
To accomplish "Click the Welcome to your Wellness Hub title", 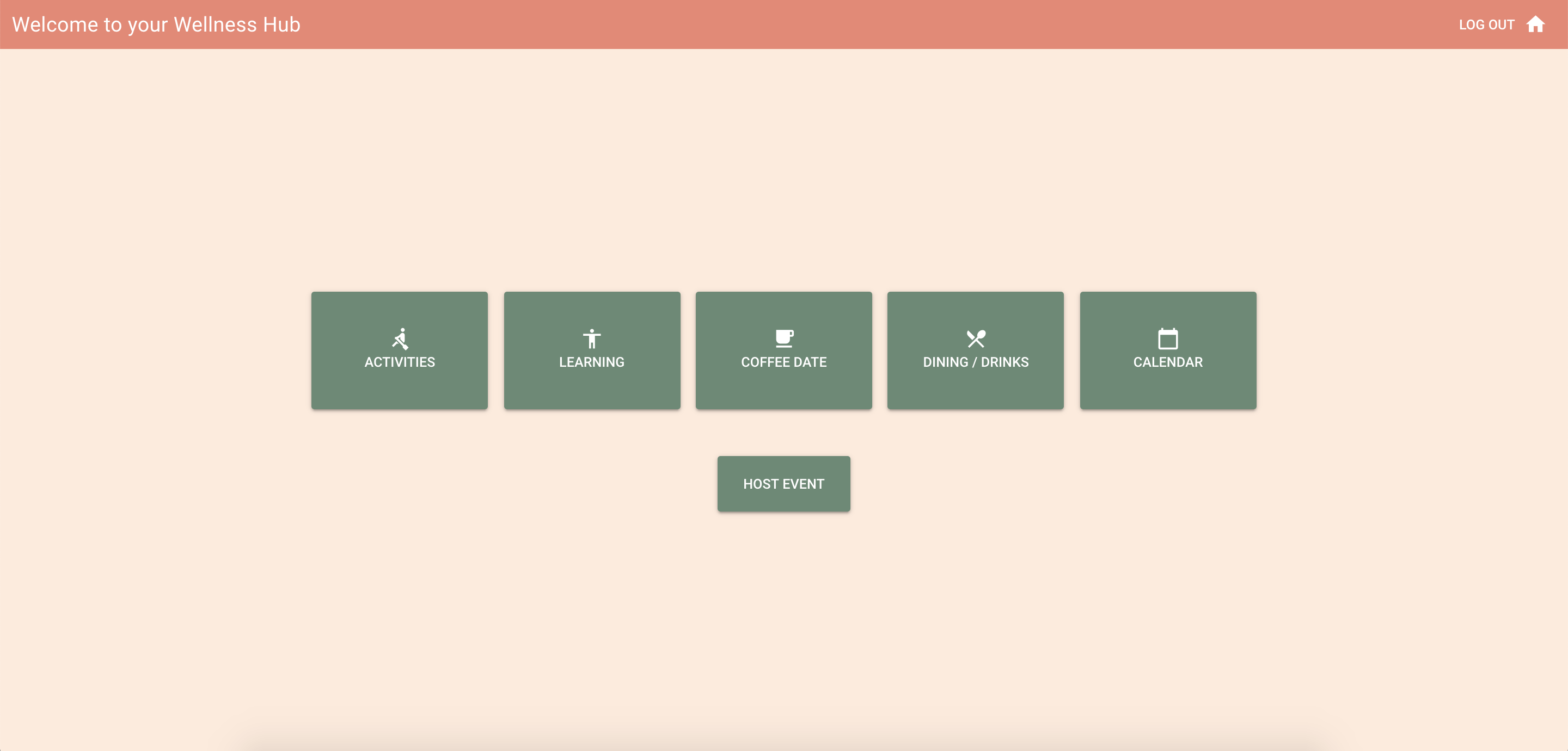I will 156,24.
